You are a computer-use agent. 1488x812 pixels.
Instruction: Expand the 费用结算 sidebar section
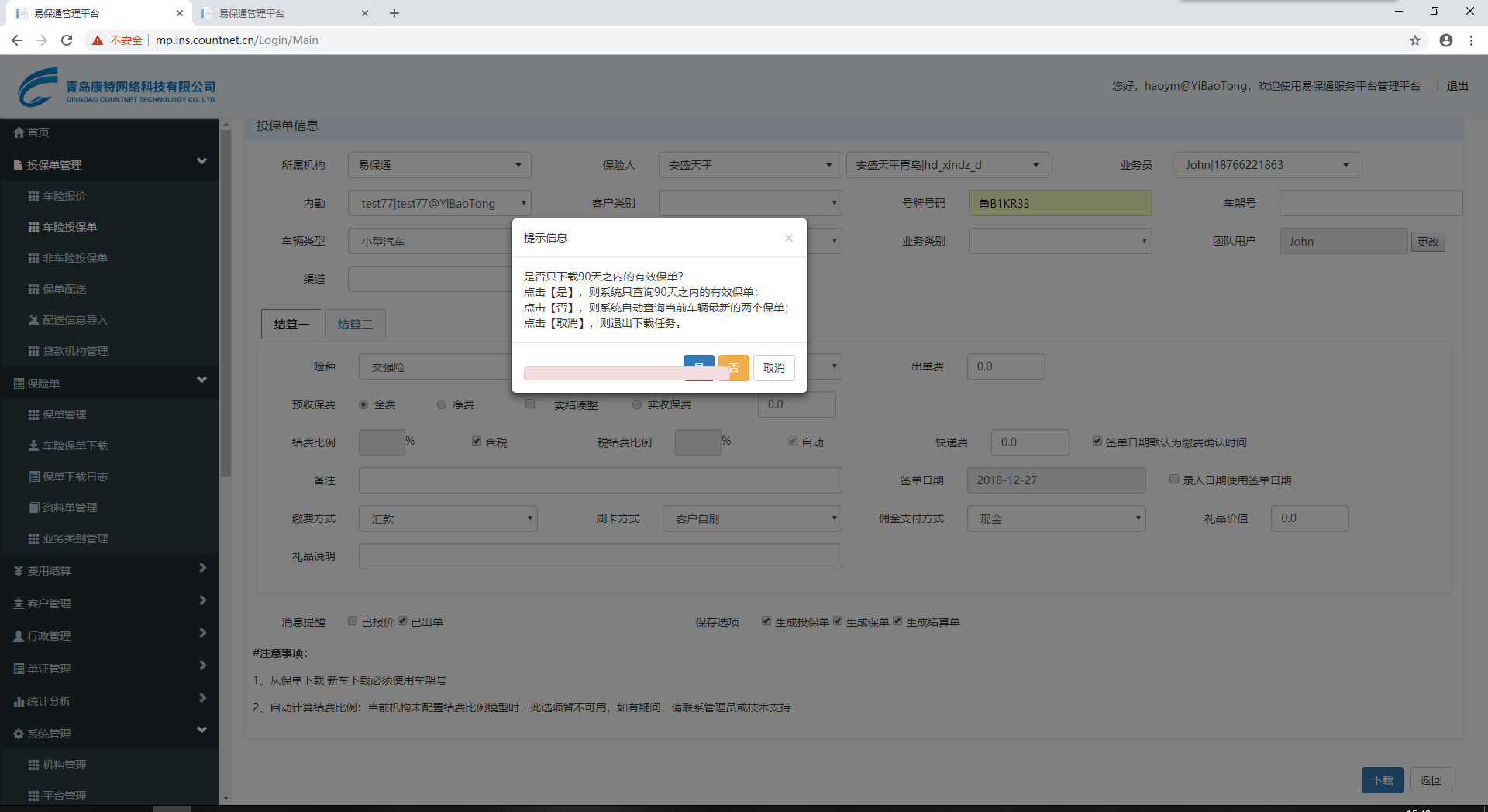(x=109, y=571)
